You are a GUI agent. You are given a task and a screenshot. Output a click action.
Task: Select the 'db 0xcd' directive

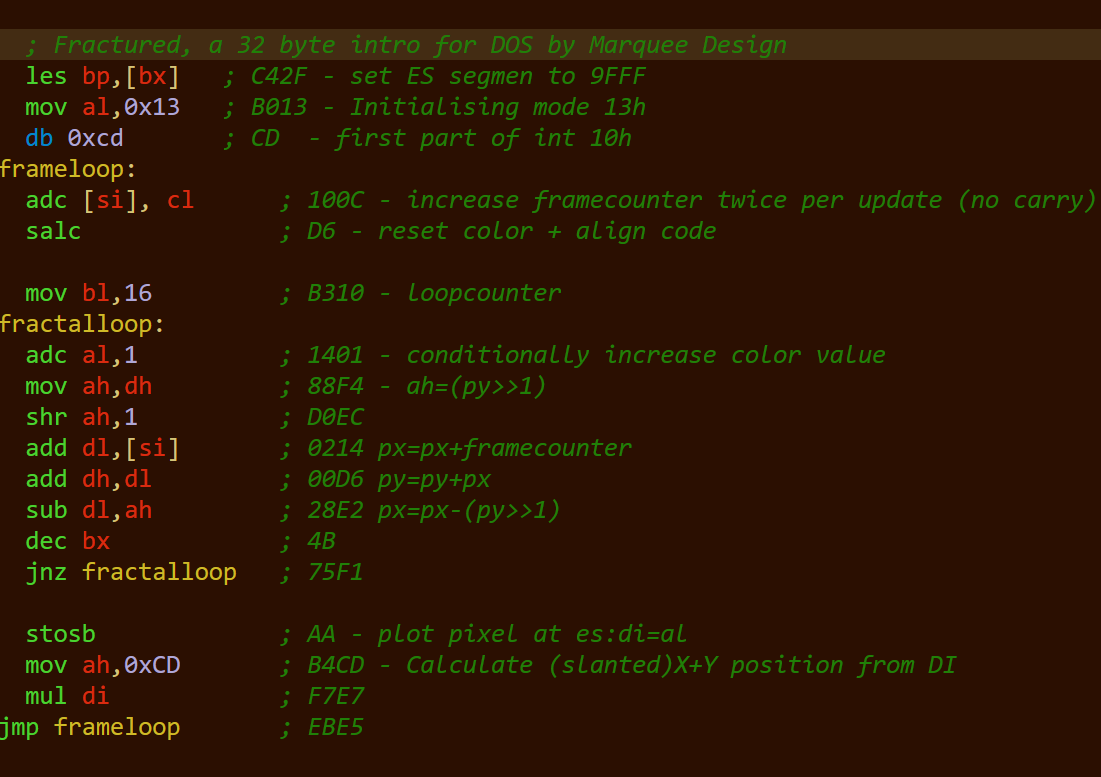point(75,138)
